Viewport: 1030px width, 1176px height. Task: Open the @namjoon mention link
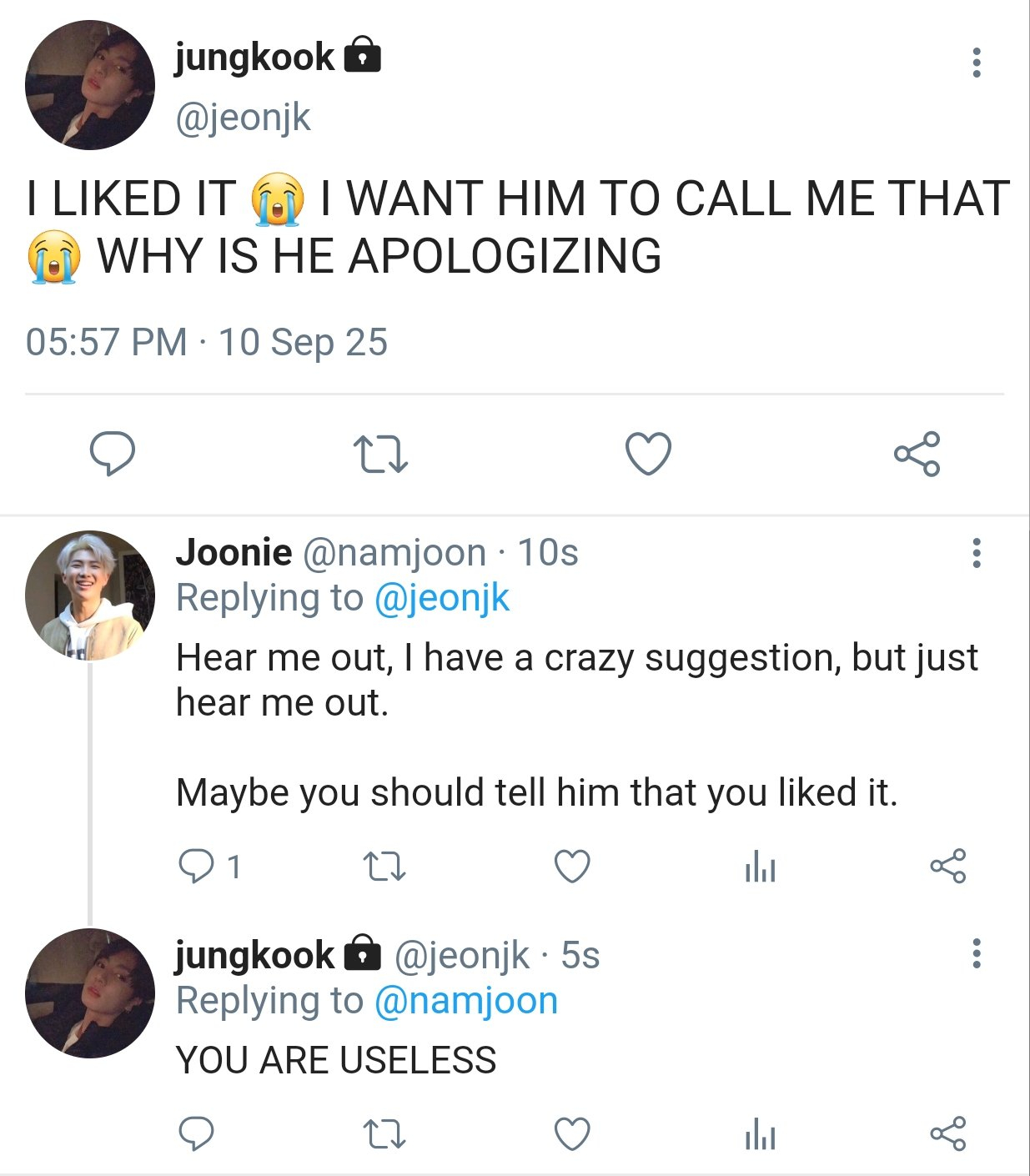click(x=465, y=1000)
